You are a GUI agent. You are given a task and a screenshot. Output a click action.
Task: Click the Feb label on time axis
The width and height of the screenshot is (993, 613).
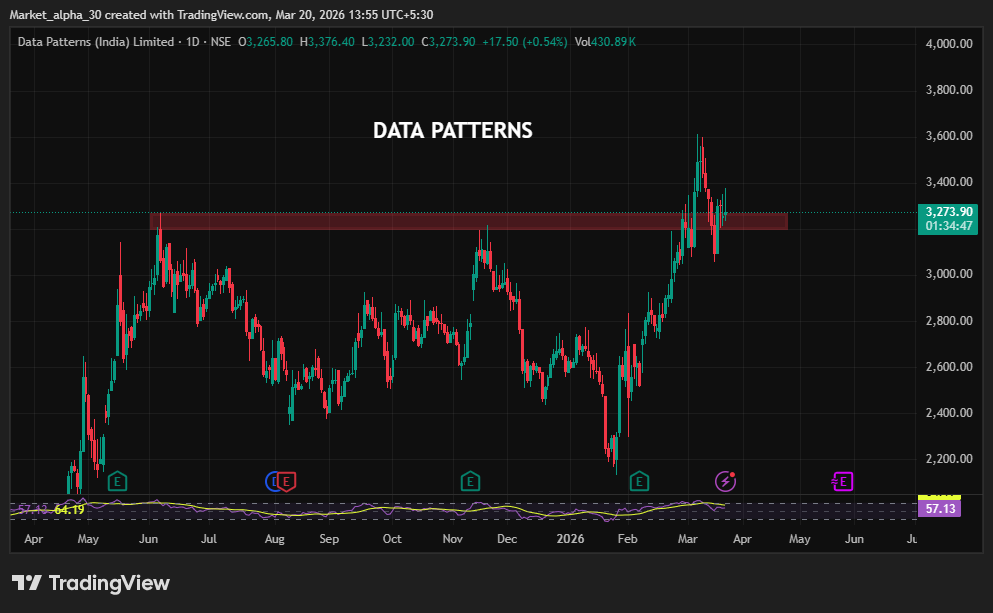pos(627,539)
